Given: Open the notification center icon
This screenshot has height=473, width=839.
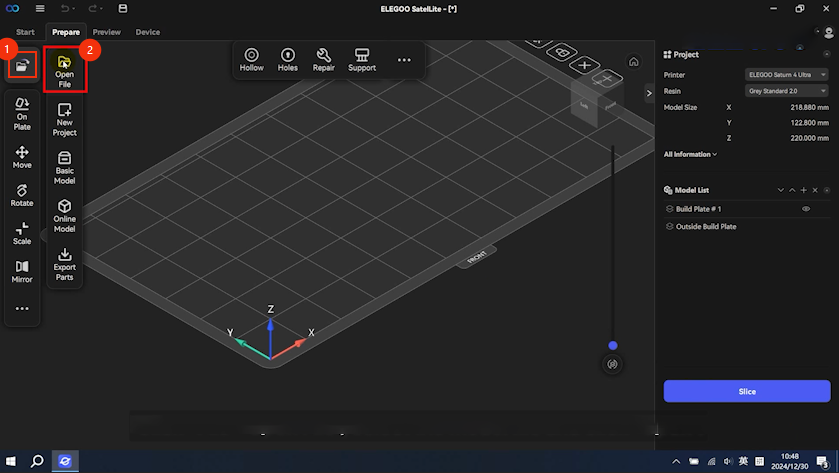Looking at the screenshot, I should 823,461.
